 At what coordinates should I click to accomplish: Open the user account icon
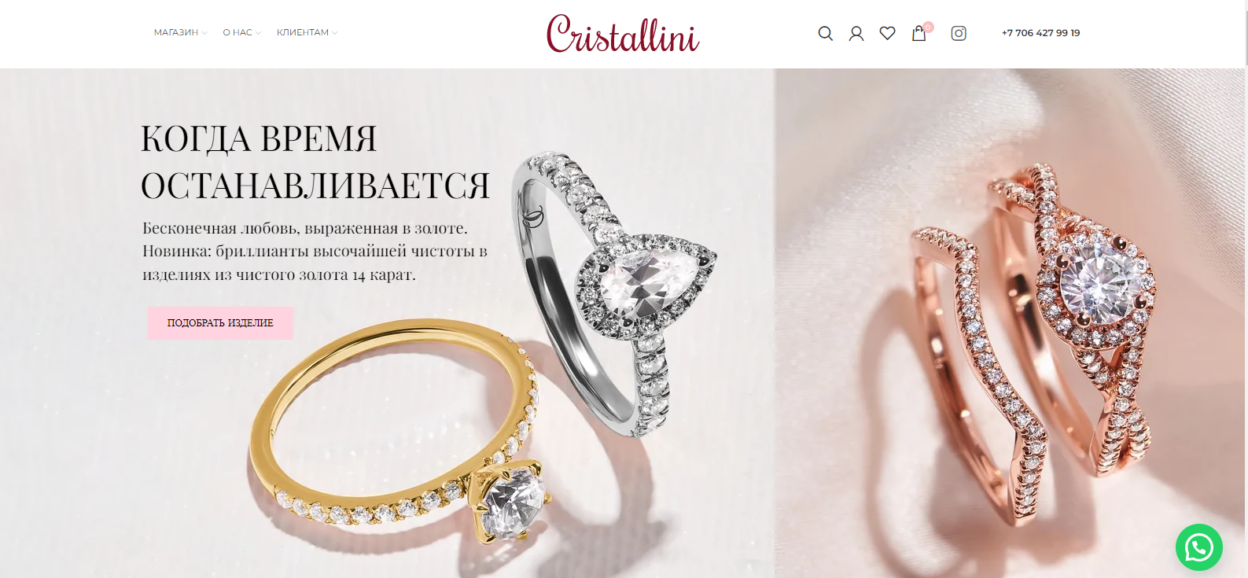[x=856, y=33]
